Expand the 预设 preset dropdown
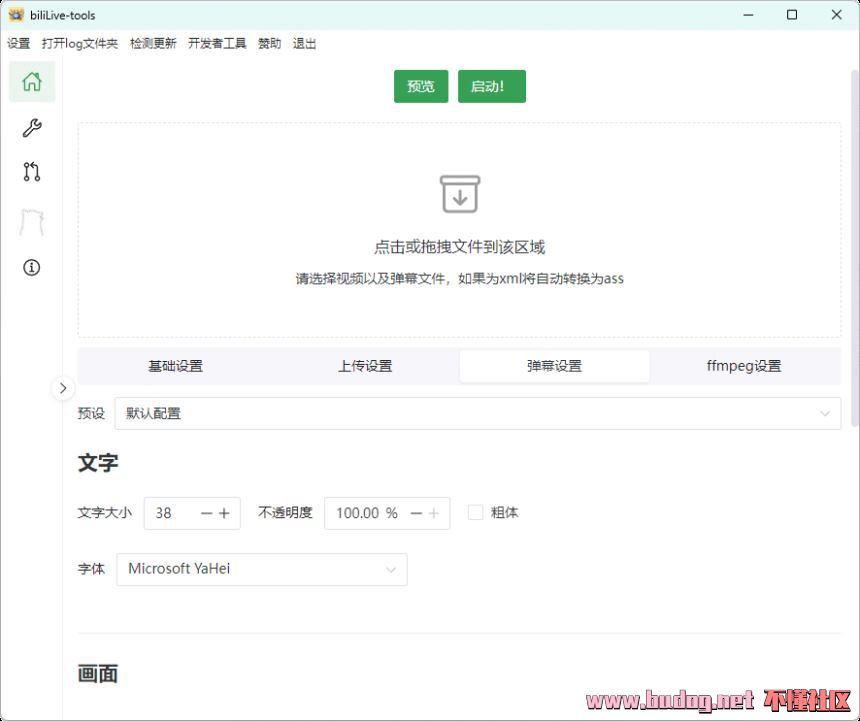 click(477, 414)
